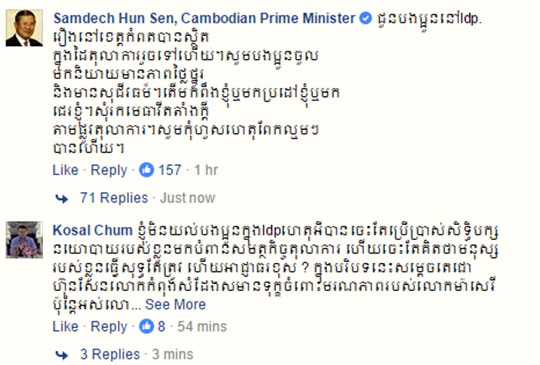View the 157 reactions count
The image size is (540, 365).
[170, 170]
